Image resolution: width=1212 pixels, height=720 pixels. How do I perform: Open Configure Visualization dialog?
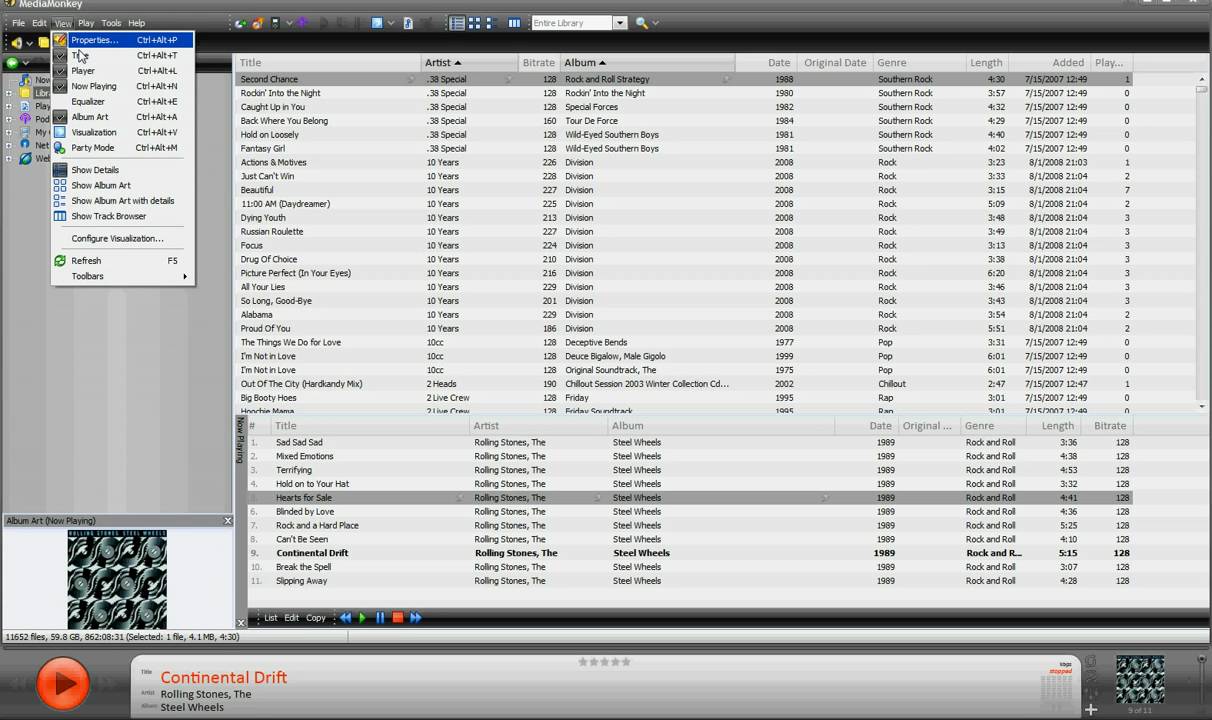point(122,239)
